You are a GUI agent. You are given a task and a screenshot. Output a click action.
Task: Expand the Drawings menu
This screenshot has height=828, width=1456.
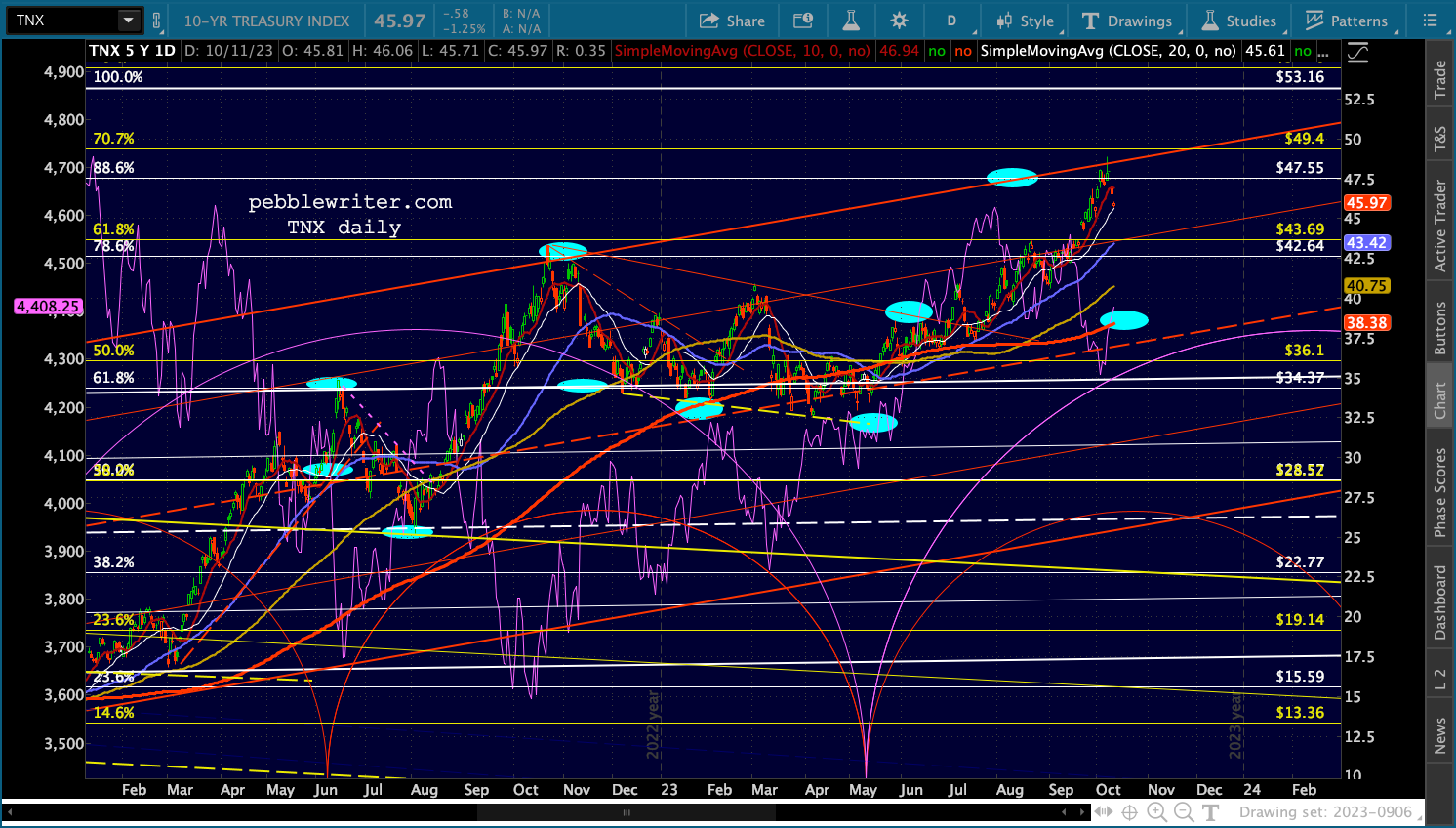tap(1128, 21)
